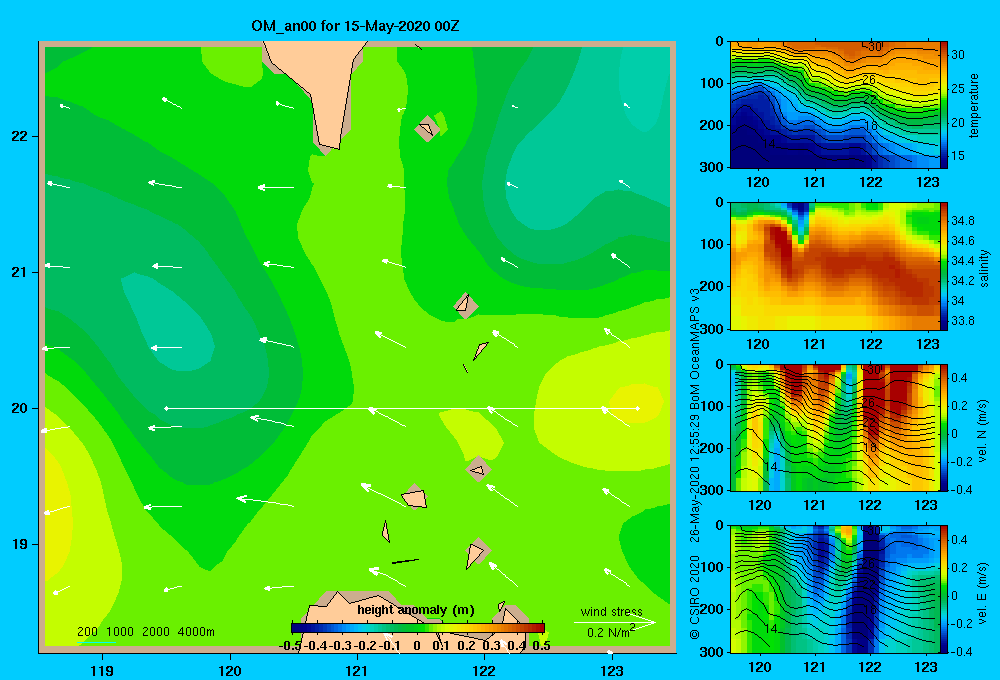Click the '30' temperature scale tick

coord(958,55)
